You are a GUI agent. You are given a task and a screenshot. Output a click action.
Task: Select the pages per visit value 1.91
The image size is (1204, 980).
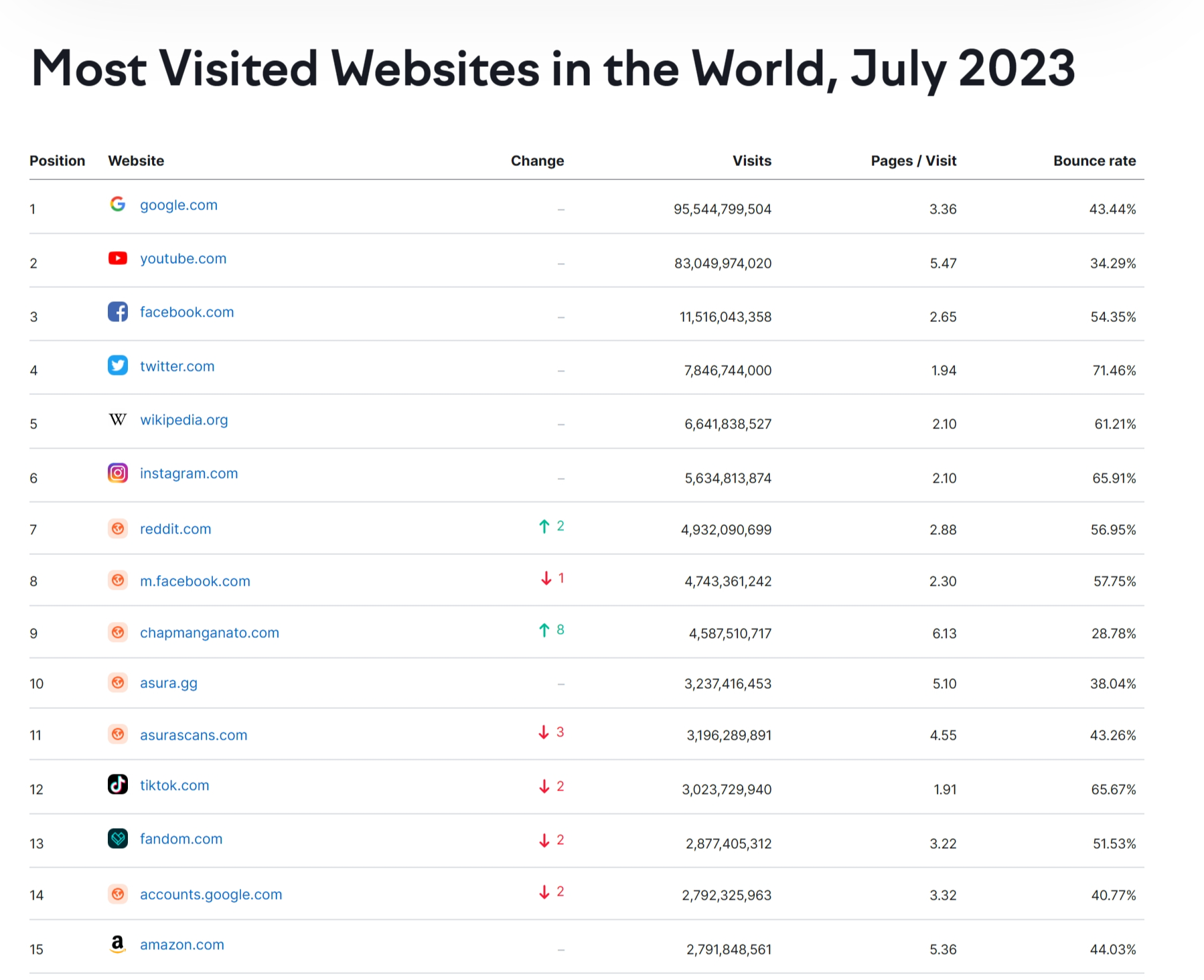pos(946,790)
